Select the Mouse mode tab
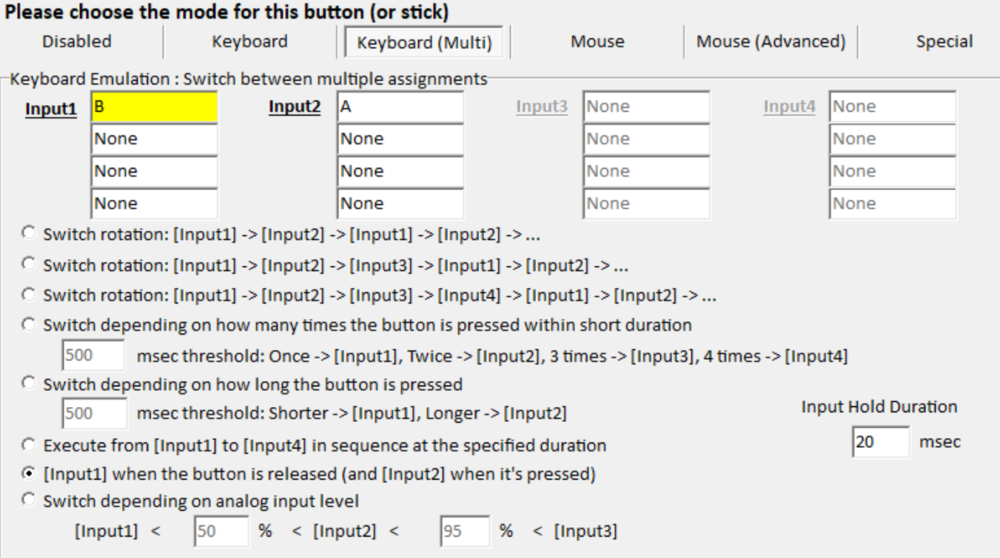The image size is (1000, 558). pos(597,42)
